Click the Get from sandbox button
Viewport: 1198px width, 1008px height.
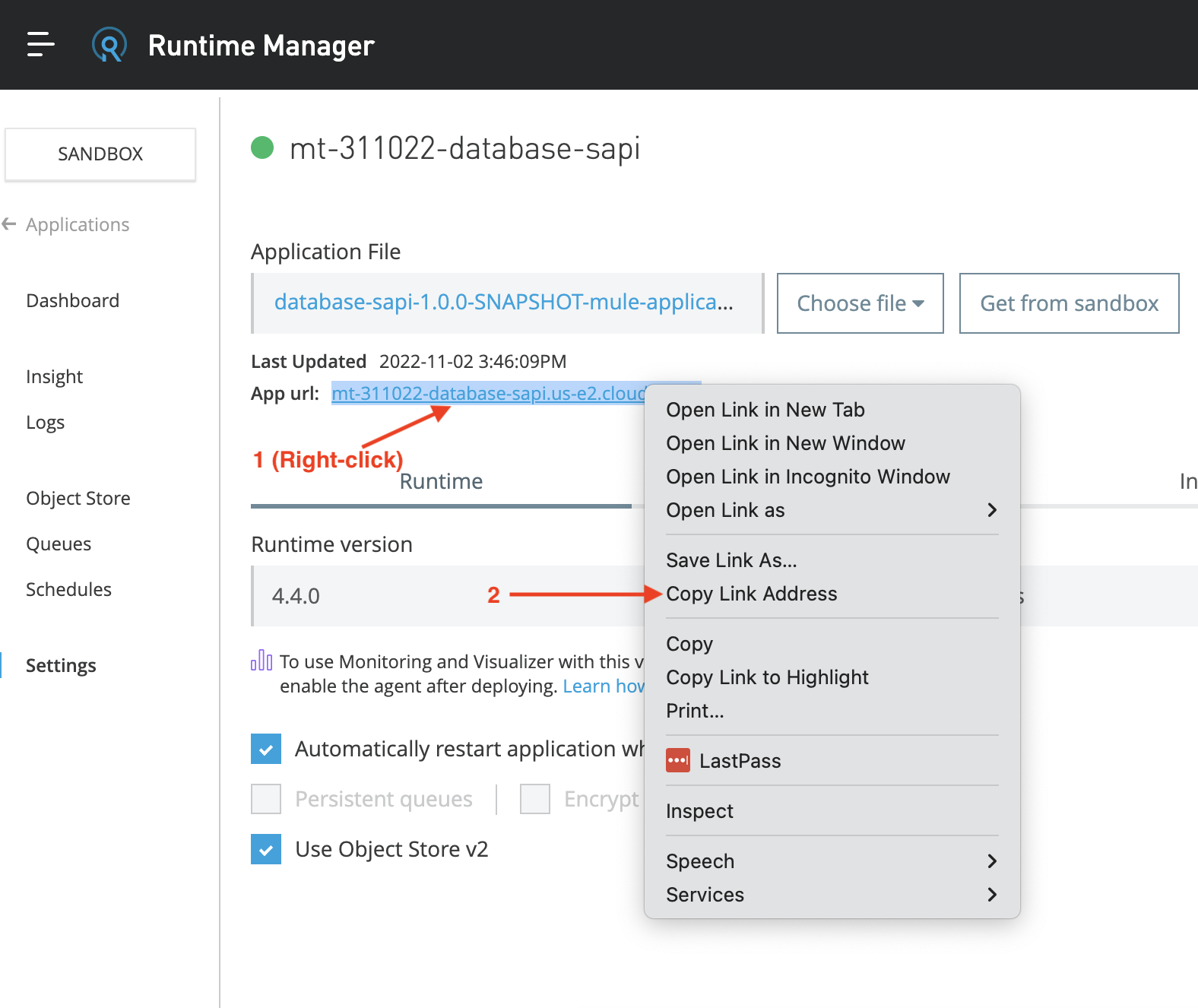point(1069,303)
